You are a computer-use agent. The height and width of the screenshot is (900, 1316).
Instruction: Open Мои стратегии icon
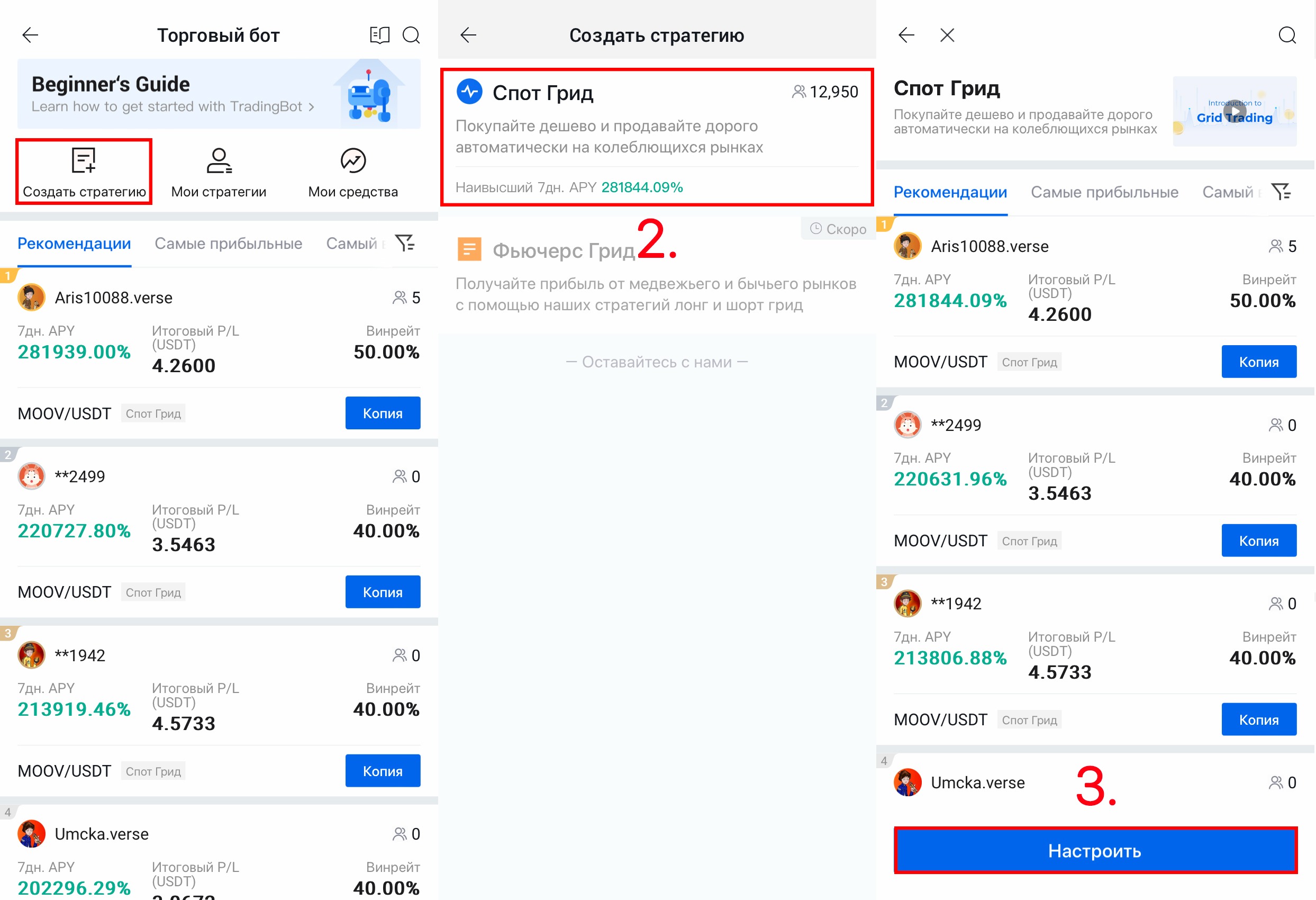(x=219, y=161)
